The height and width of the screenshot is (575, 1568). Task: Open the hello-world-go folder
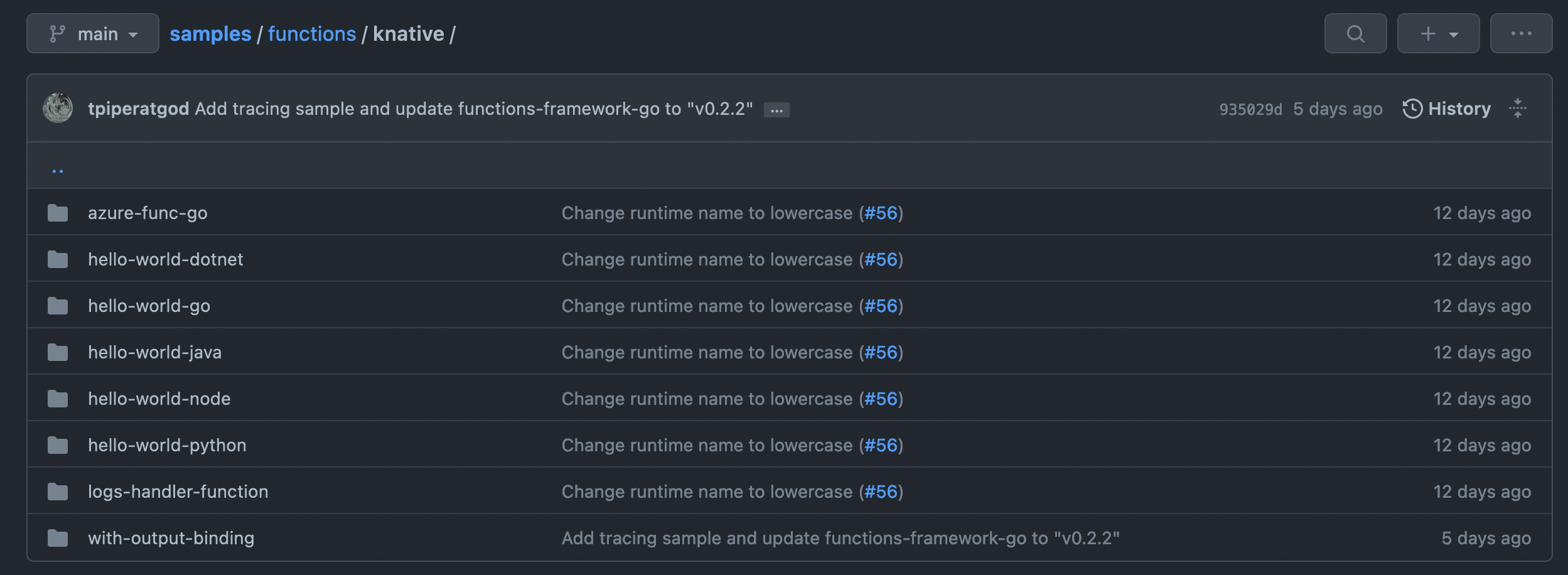[x=149, y=306]
